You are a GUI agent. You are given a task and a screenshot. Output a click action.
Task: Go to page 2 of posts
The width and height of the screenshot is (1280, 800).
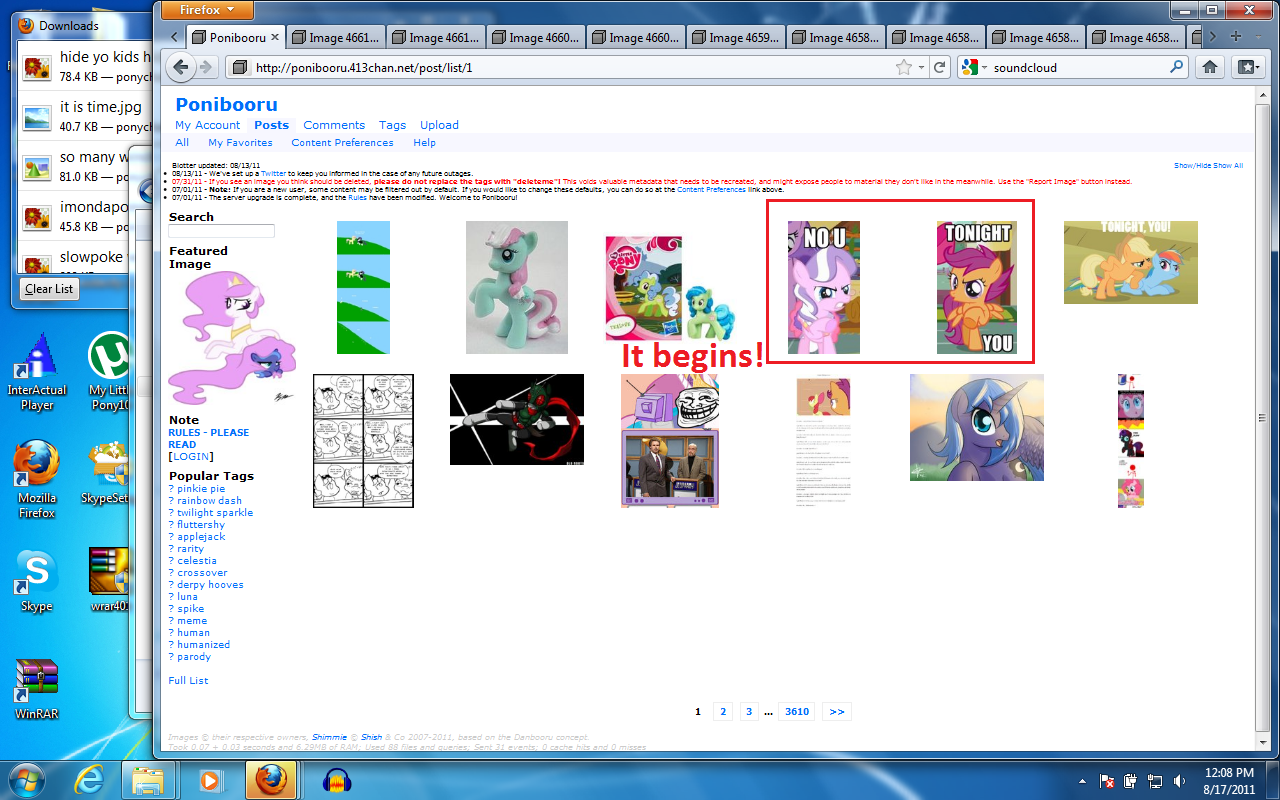point(723,712)
